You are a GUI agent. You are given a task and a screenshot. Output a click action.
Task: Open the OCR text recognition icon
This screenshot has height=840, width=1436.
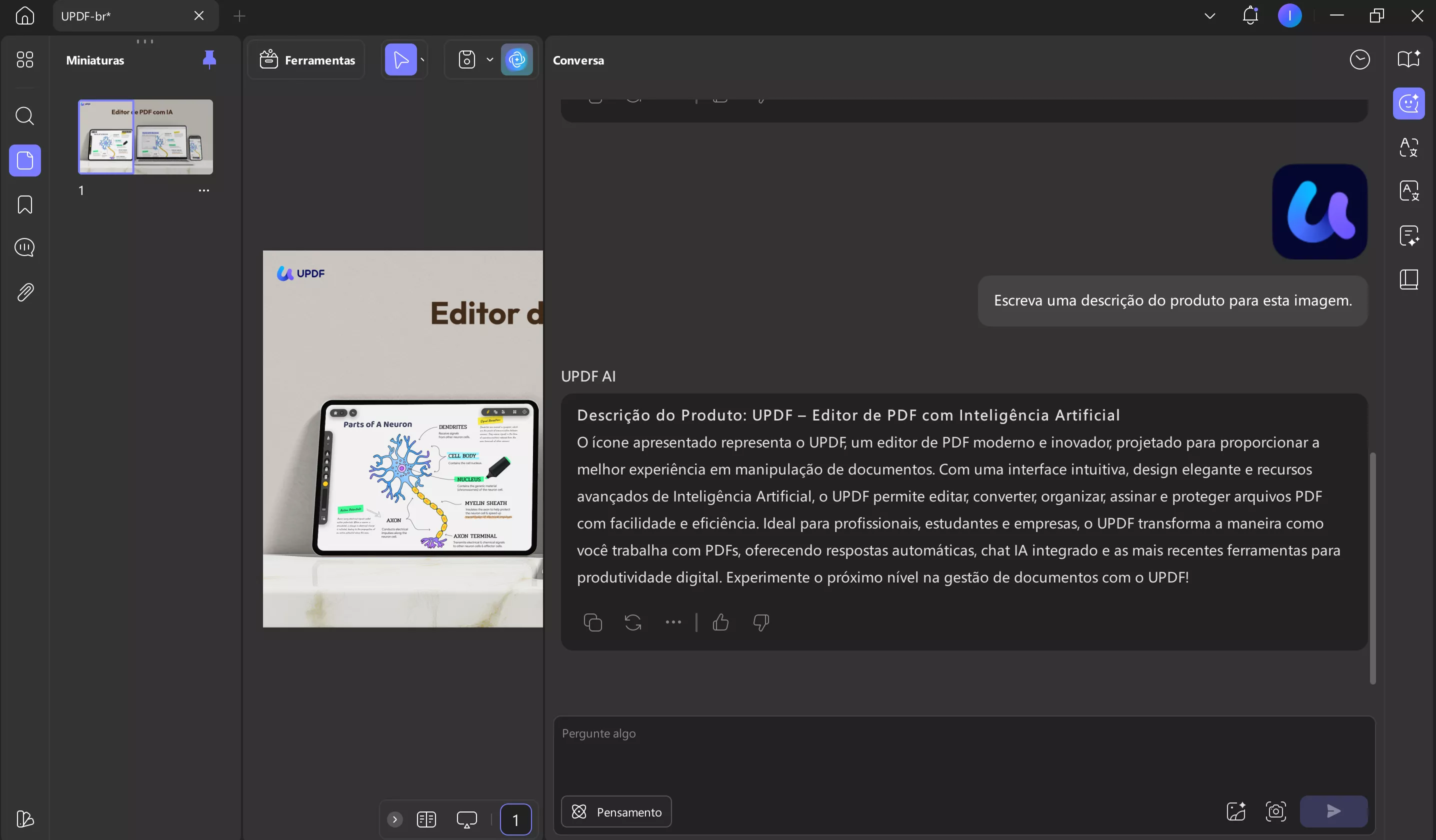click(x=1408, y=147)
